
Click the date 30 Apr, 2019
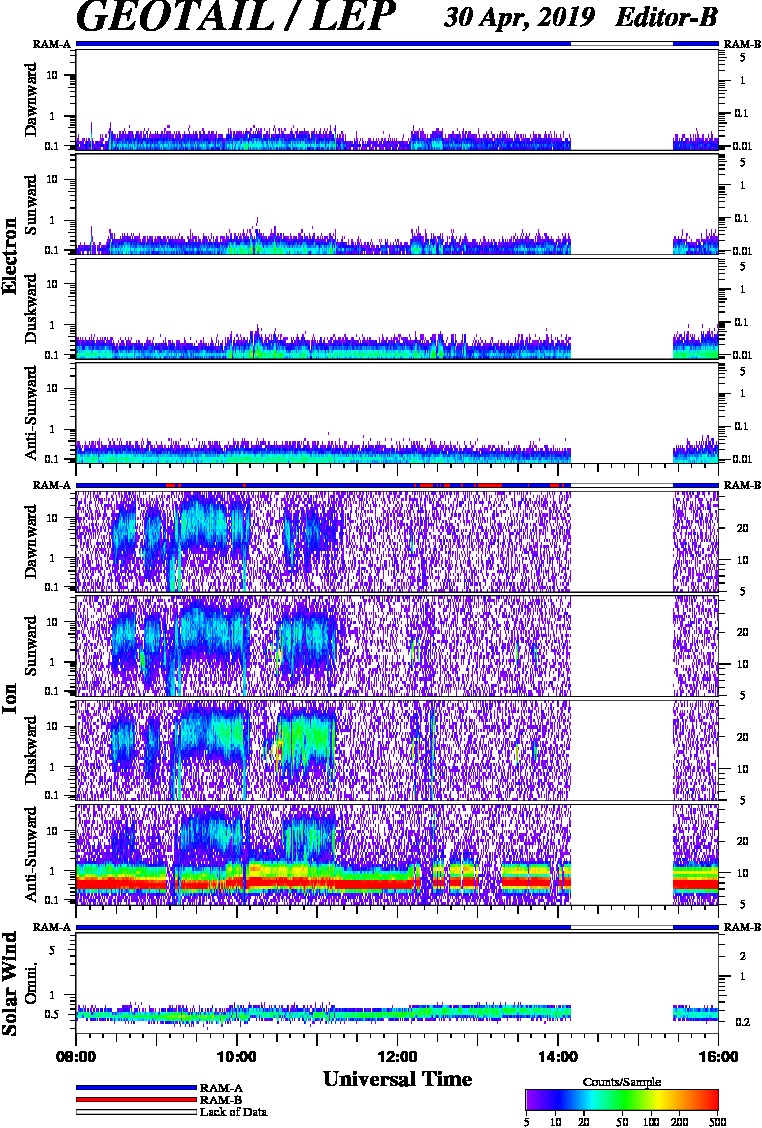pyautogui.click(x=519, y=17)
